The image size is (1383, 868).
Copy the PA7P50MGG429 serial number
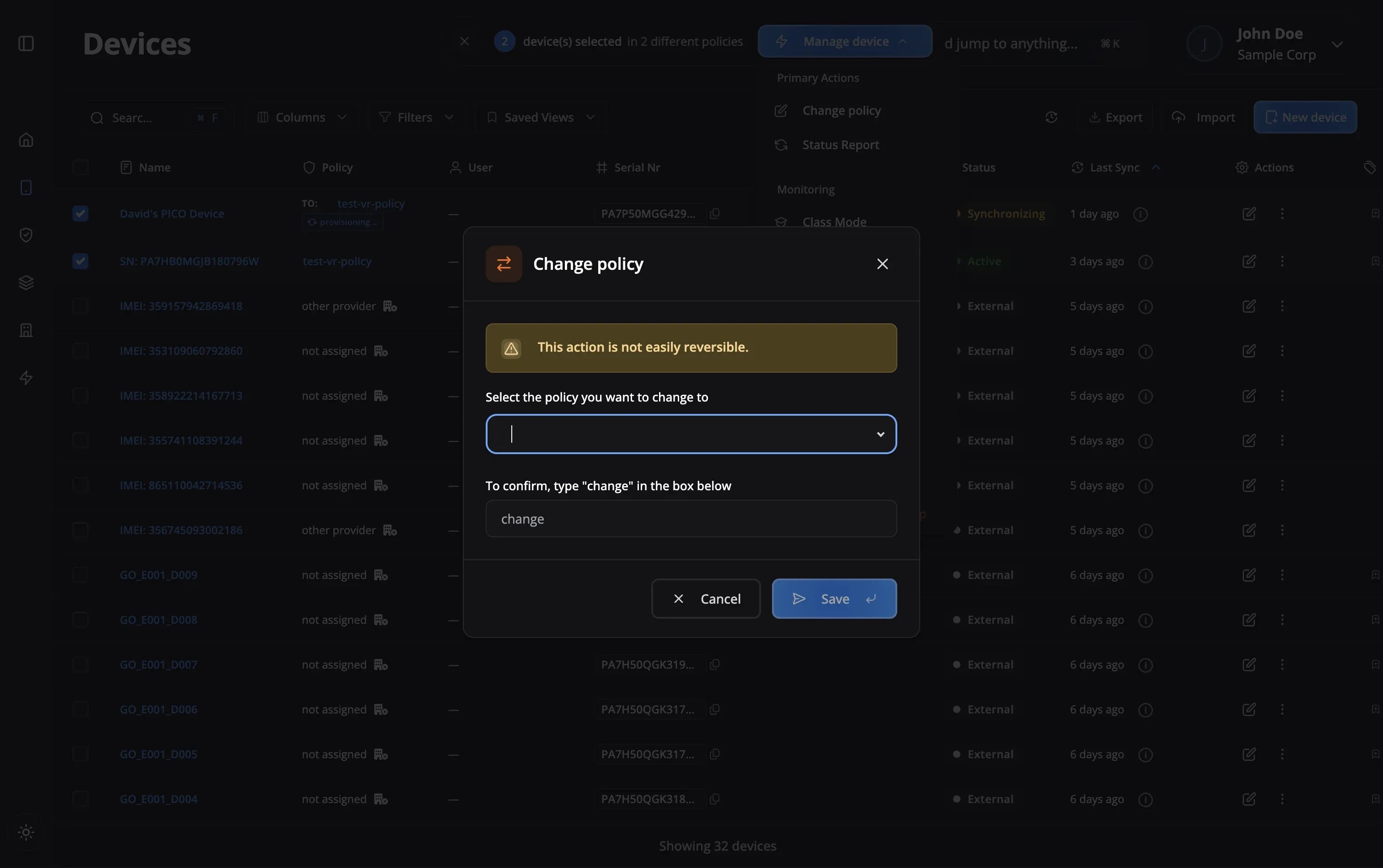pos(715,214)
